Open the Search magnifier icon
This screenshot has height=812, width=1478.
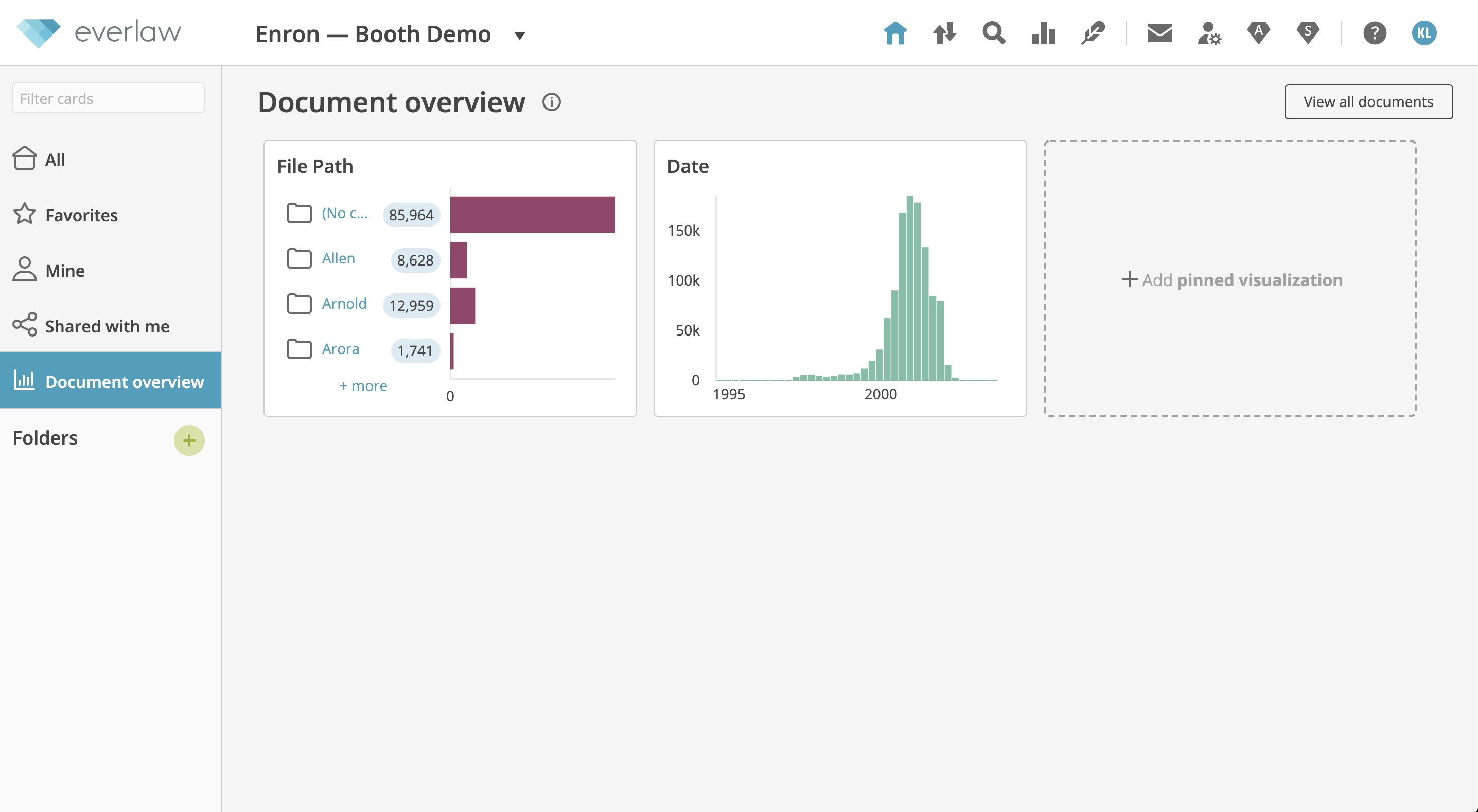coord(994,33)
